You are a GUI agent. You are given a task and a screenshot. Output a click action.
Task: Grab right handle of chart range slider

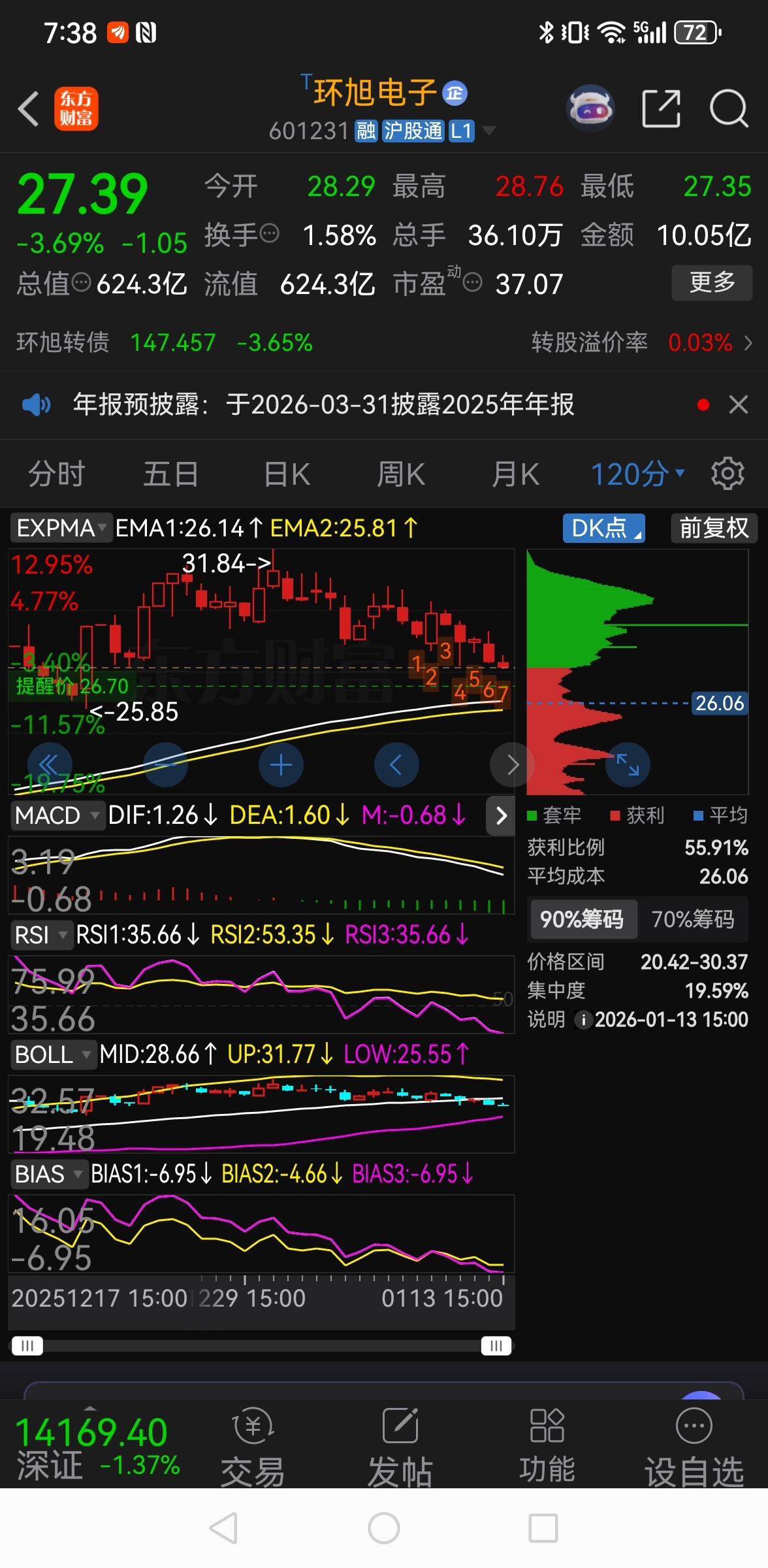coord(496,1345)
